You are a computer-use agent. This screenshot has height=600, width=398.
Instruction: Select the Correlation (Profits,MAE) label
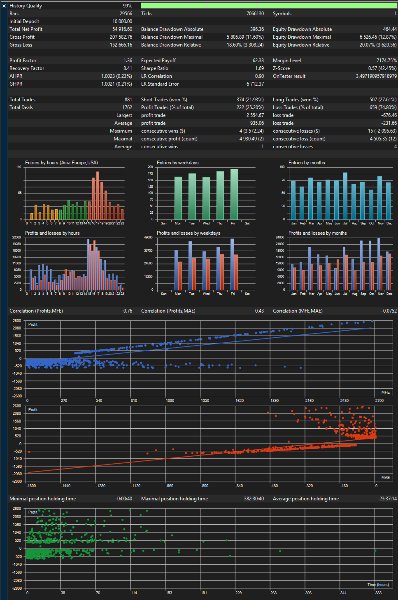[x=168, y=311]
